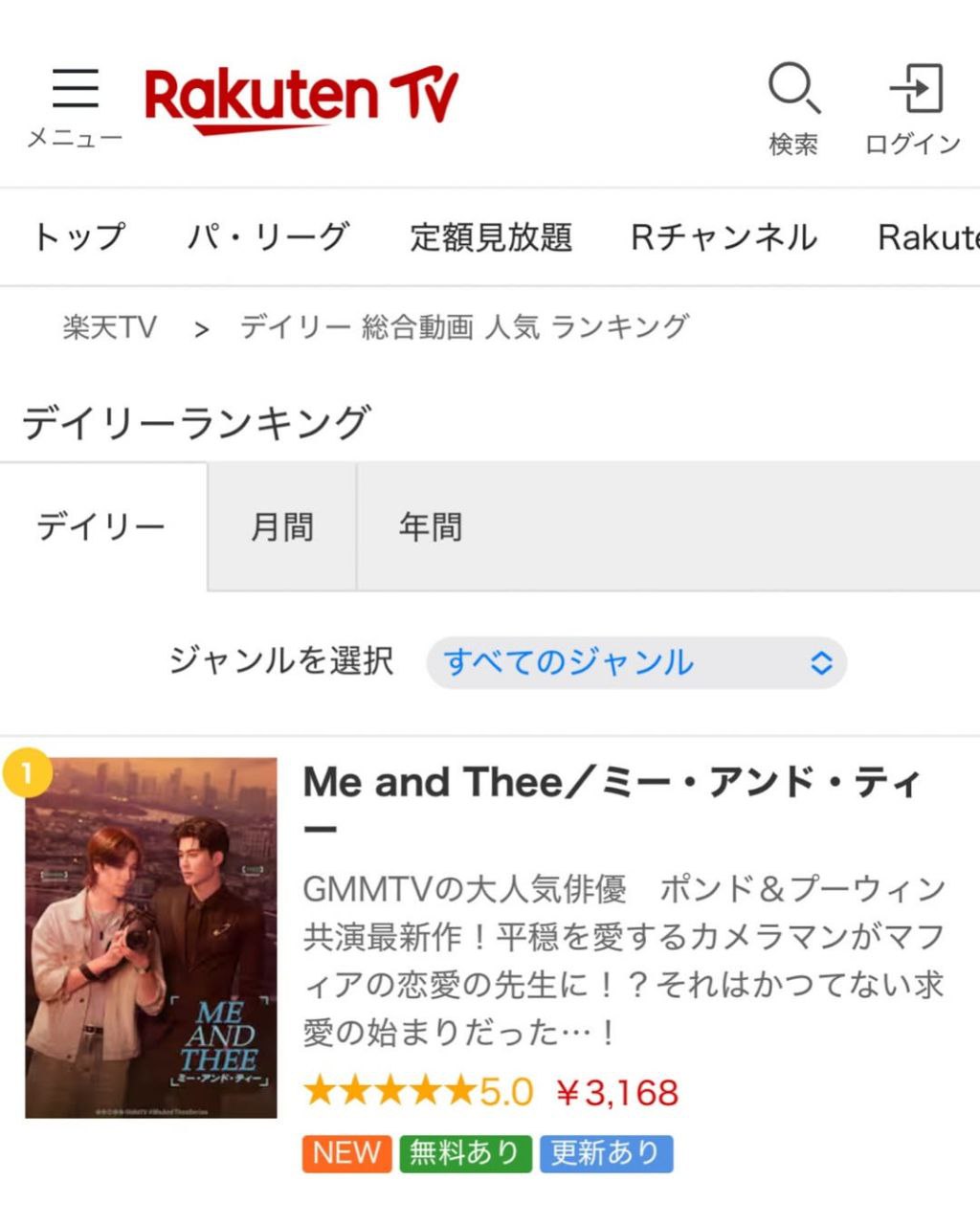Switch to the 月間 ranking tab
980x1225 pixels.
pos(282,527)
